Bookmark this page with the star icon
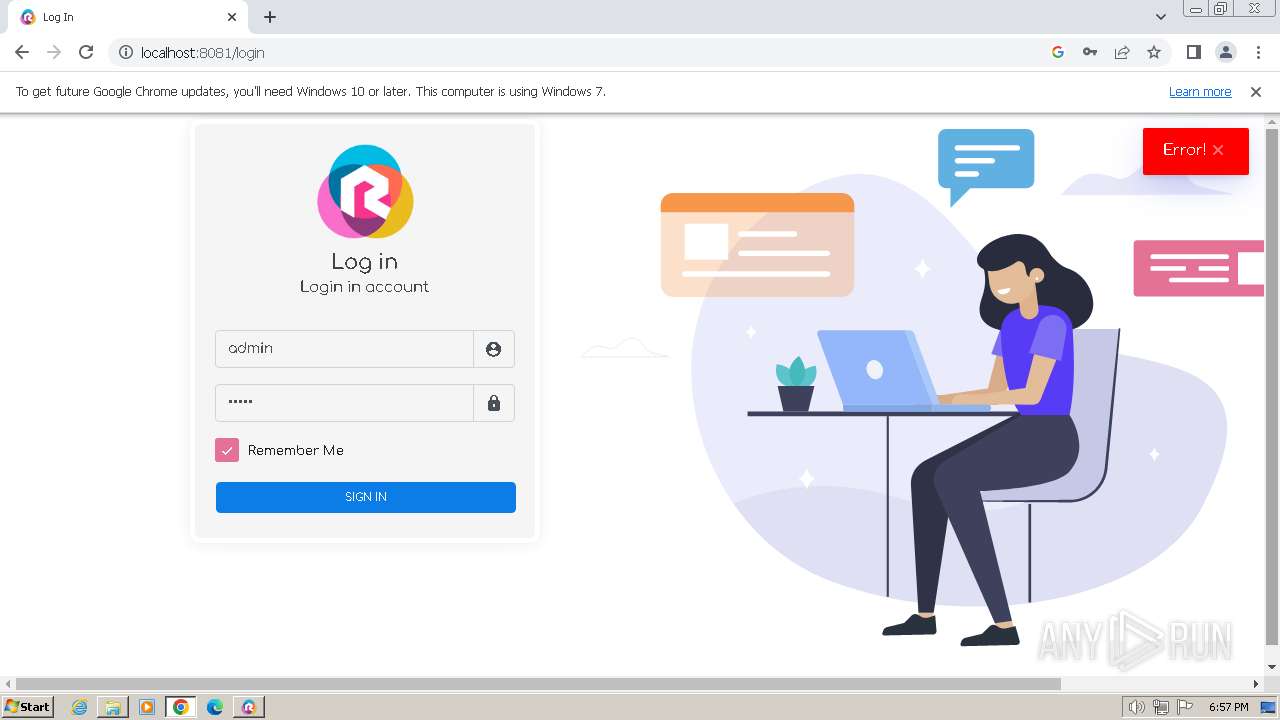 point(1154,52)
